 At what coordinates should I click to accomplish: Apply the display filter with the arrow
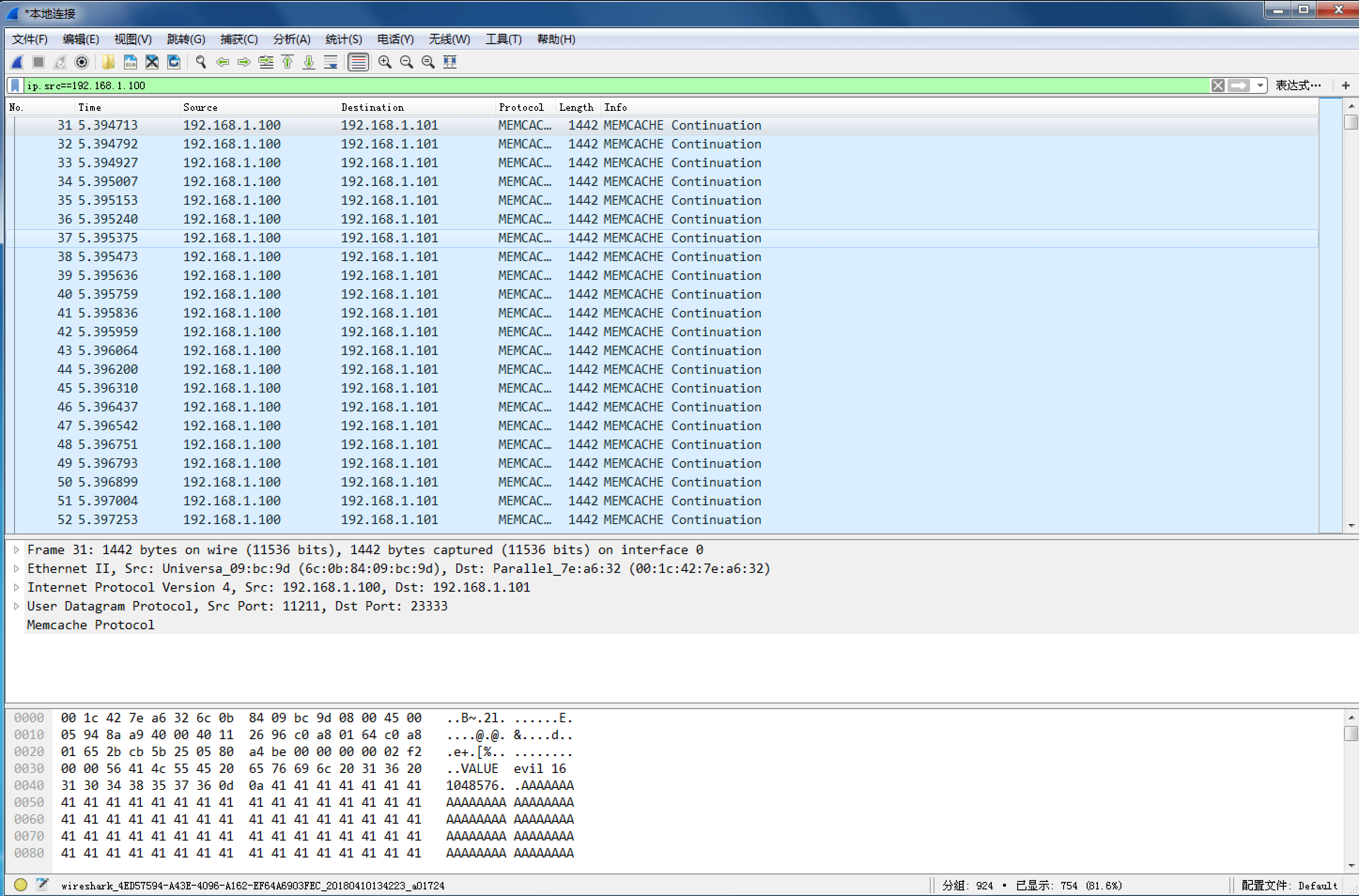click(x=1238, y=86)
